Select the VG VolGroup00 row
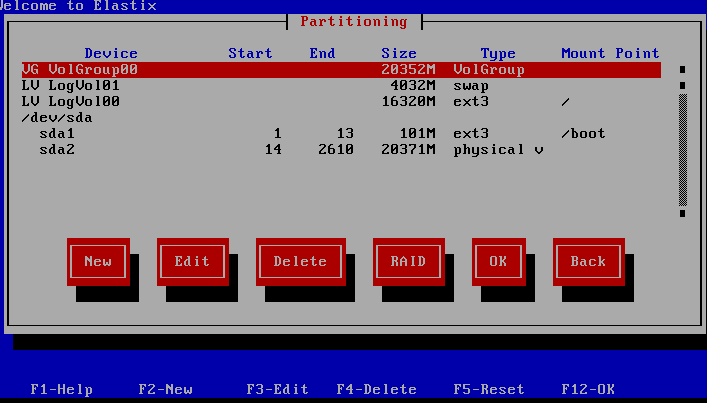 [341, 70]
